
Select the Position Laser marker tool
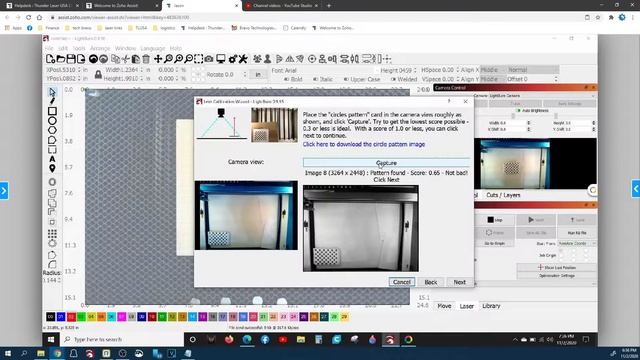[52, 168]
